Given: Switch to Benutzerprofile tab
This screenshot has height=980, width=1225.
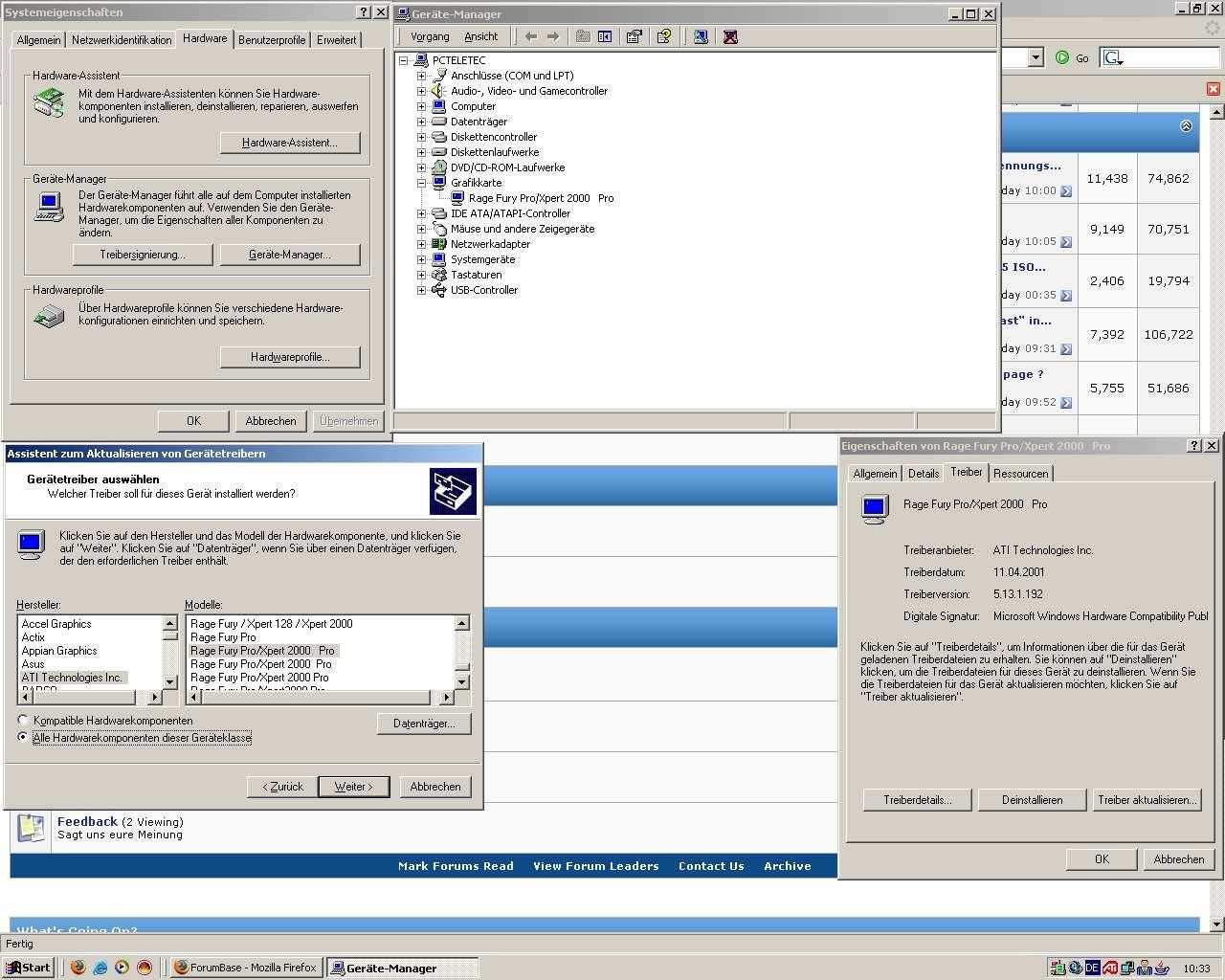Looking at the screenshot, I should click(x=272, y=40).
